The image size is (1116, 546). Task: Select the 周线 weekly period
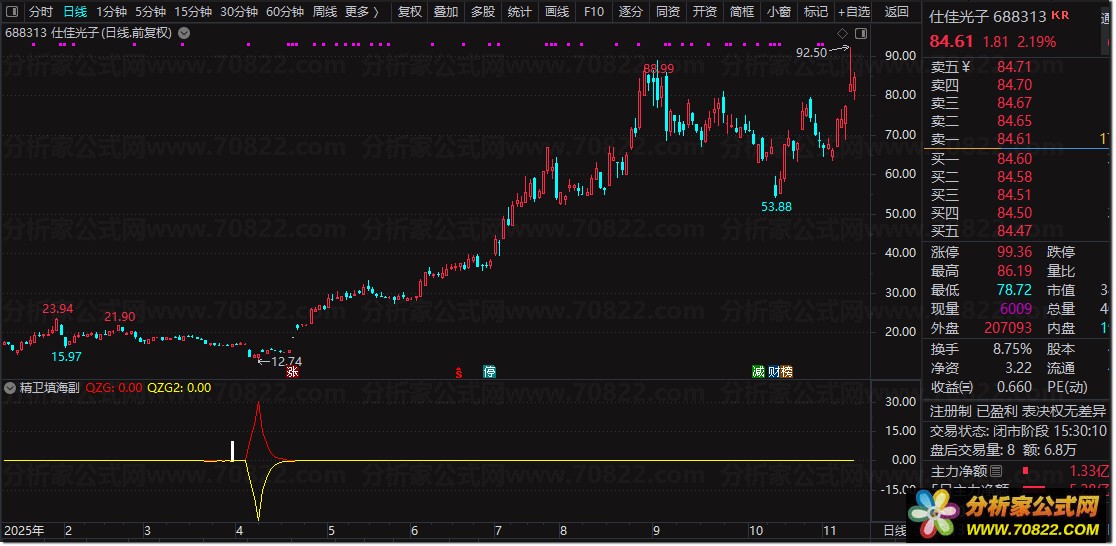pos(325,11)
